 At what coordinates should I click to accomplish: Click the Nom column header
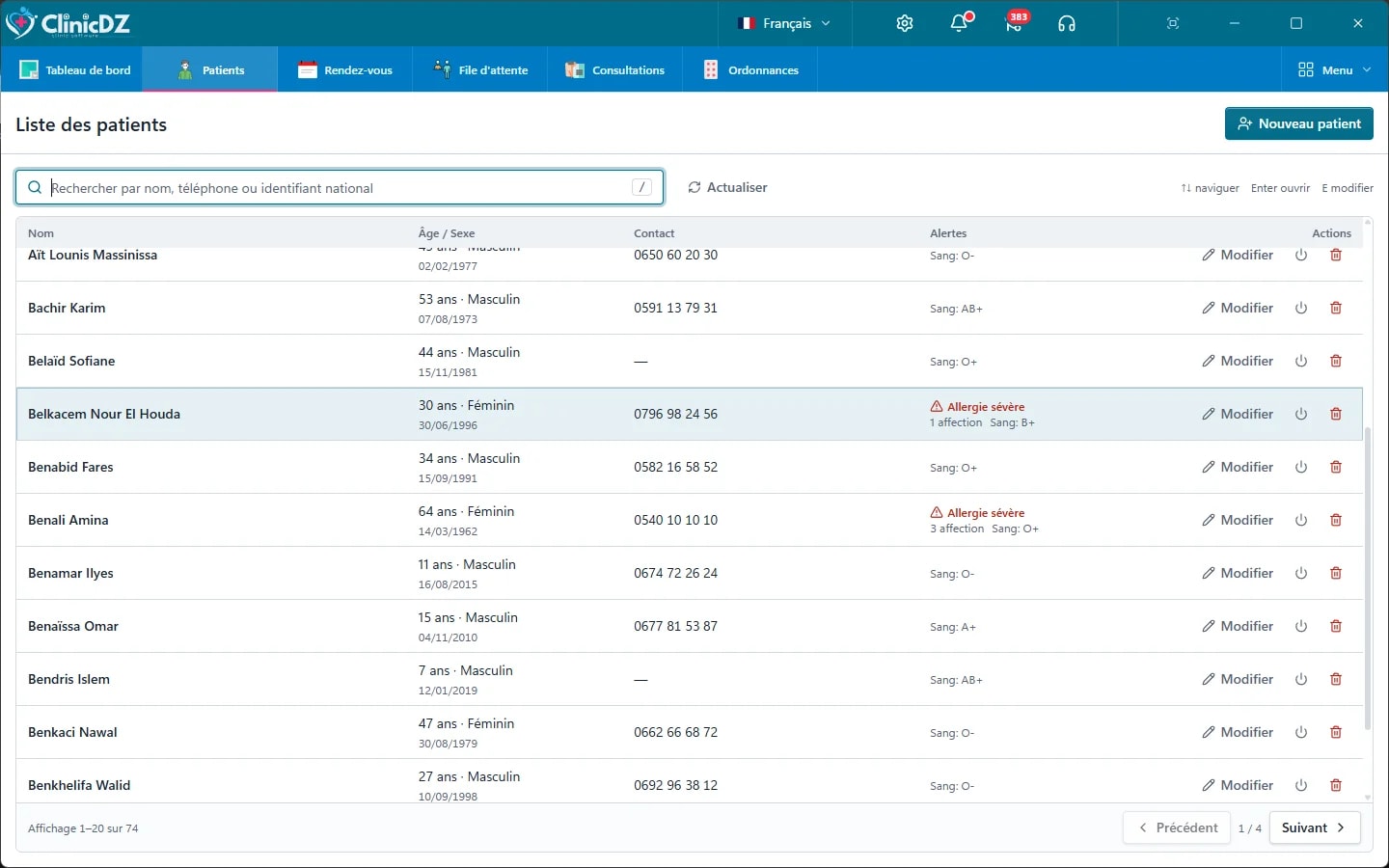[x=41, y=233]
